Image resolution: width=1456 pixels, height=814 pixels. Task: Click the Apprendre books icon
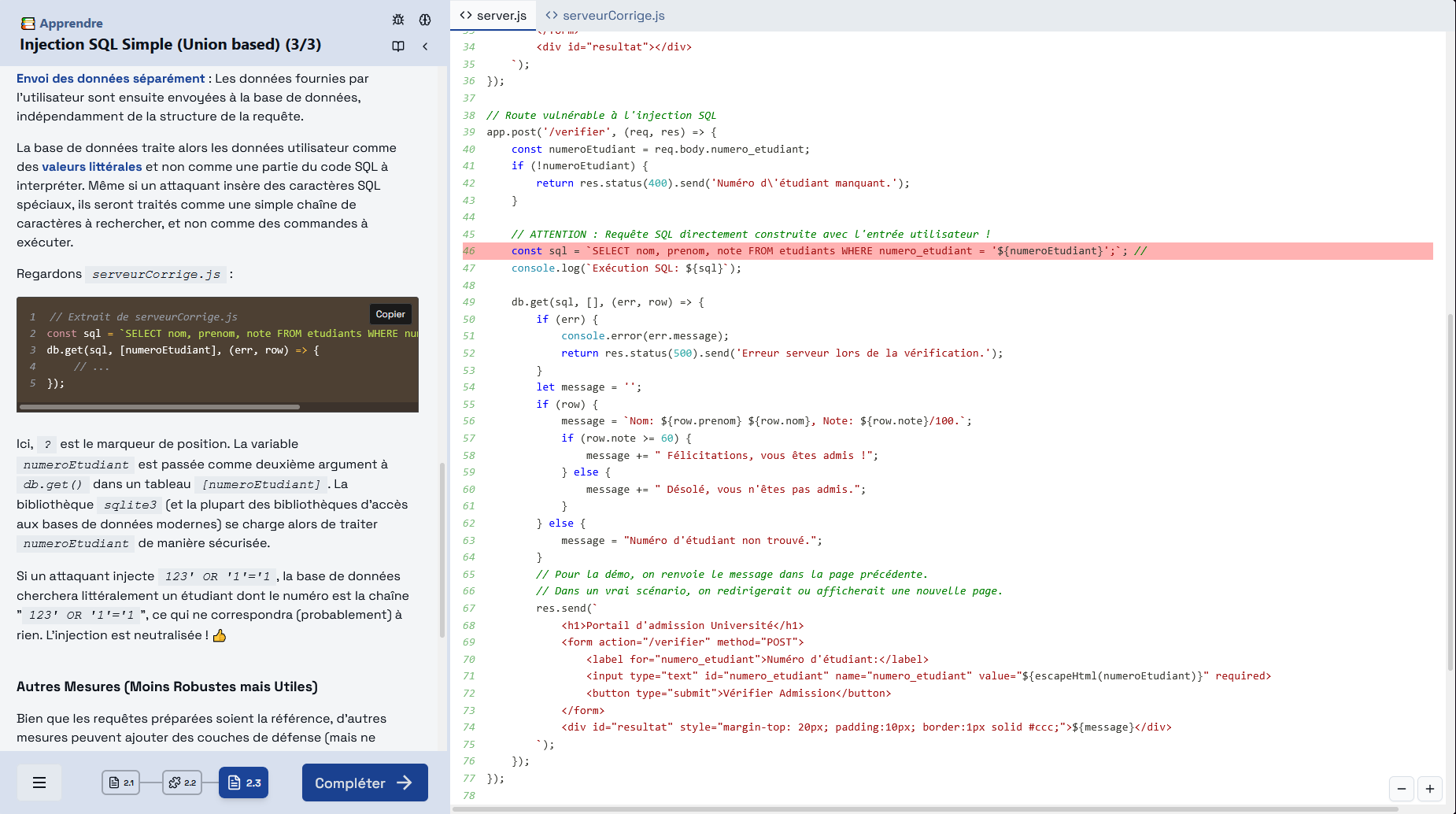tap(28, 24)
